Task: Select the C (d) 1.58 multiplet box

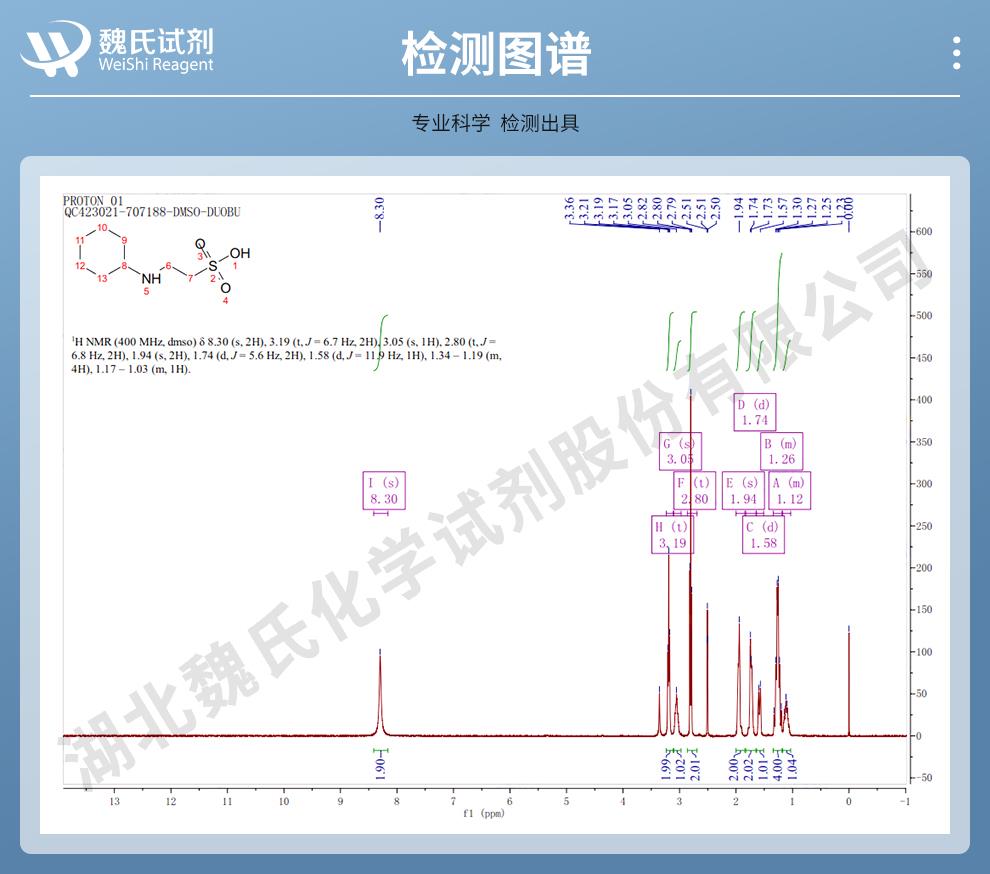Action: 761,535
